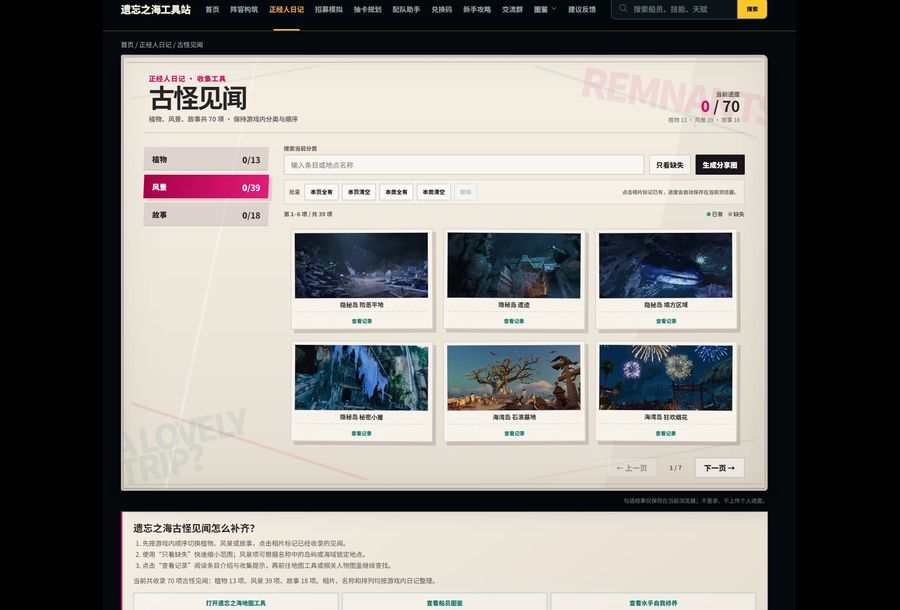Click the 本类清空 batch button

coord(433,192)
